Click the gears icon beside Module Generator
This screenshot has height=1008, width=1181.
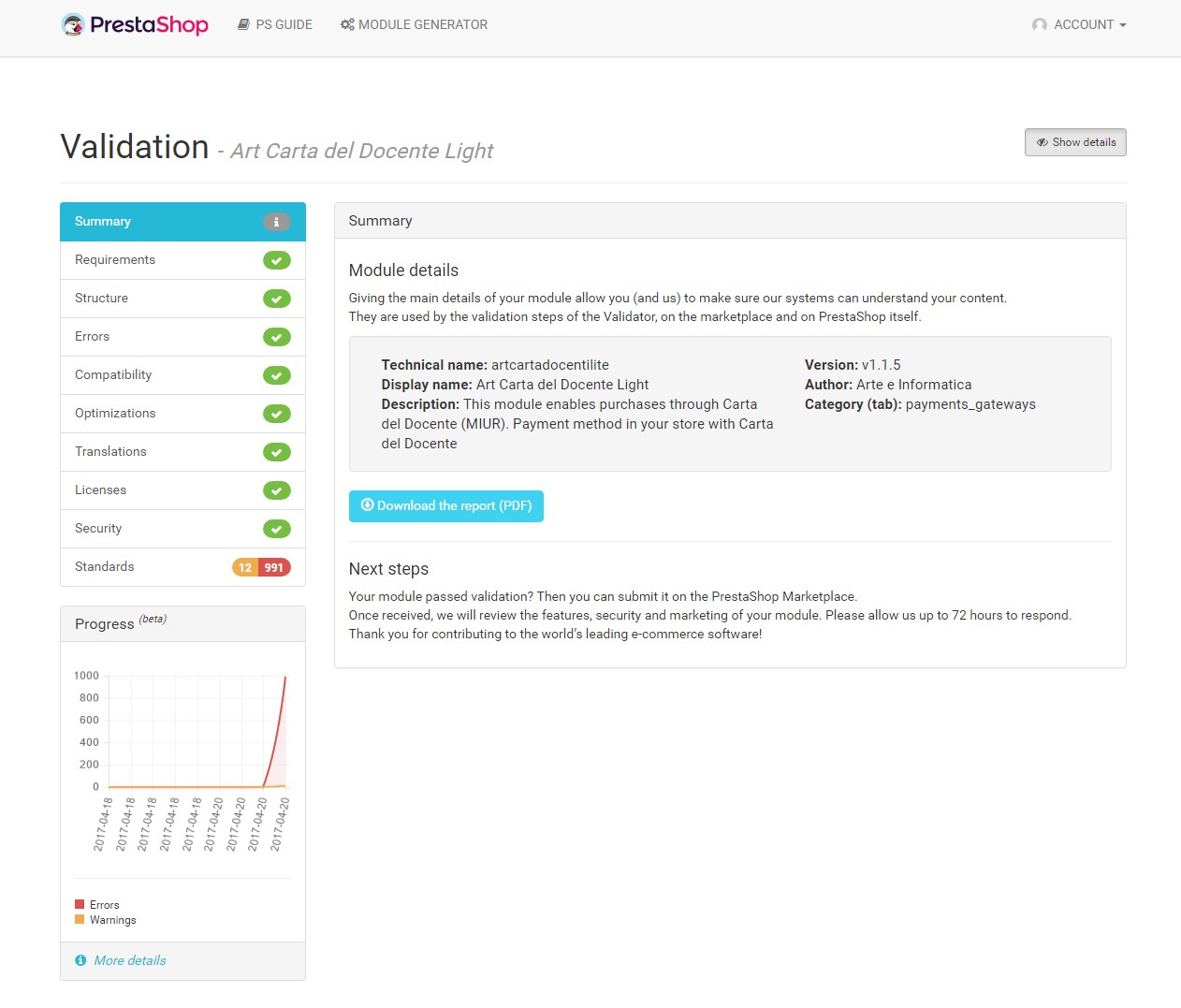347,24
